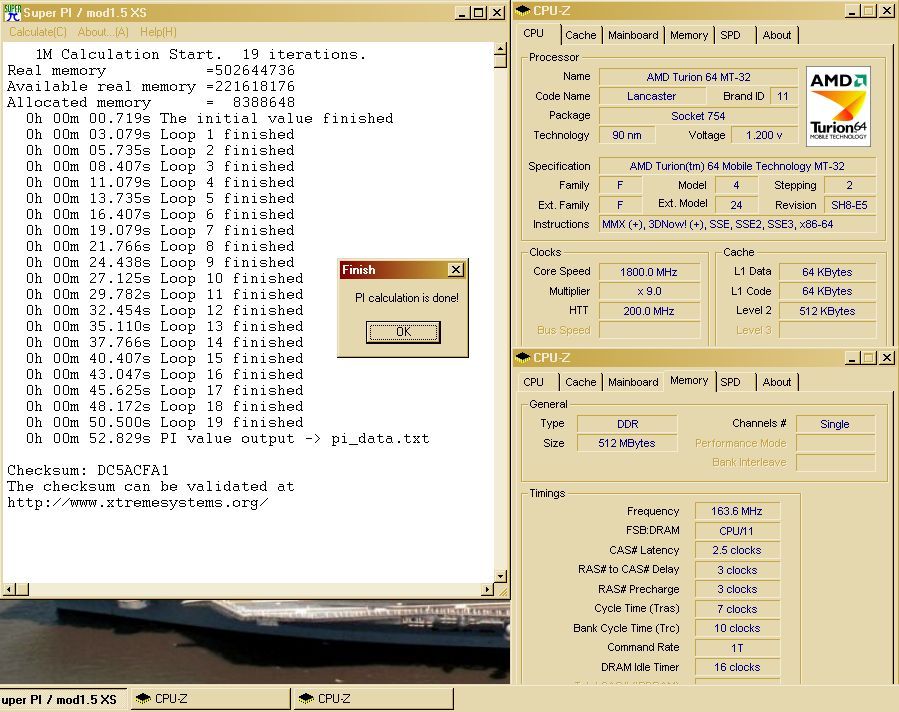Click second CPU-Z taskbar button
The image size is (899, 712).
[374, 699]
